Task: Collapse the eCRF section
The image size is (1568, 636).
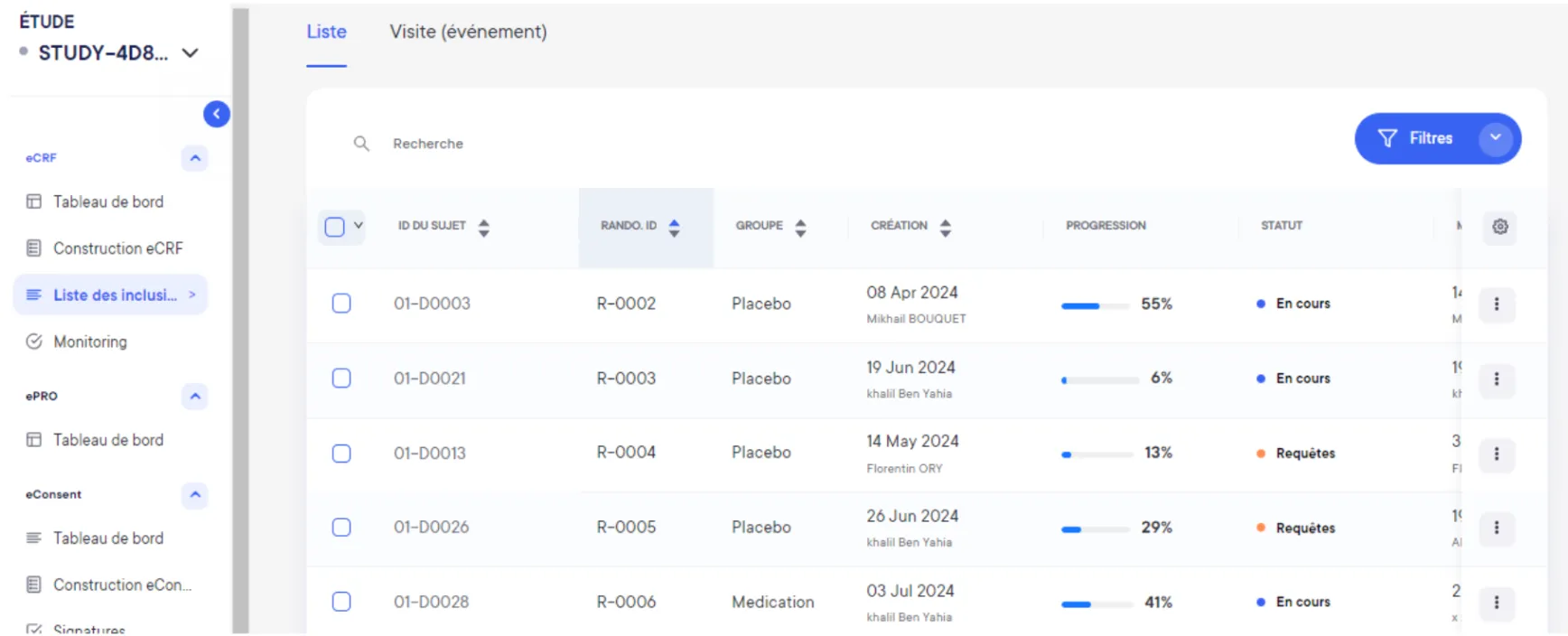Action: click(x=195, y=158)
